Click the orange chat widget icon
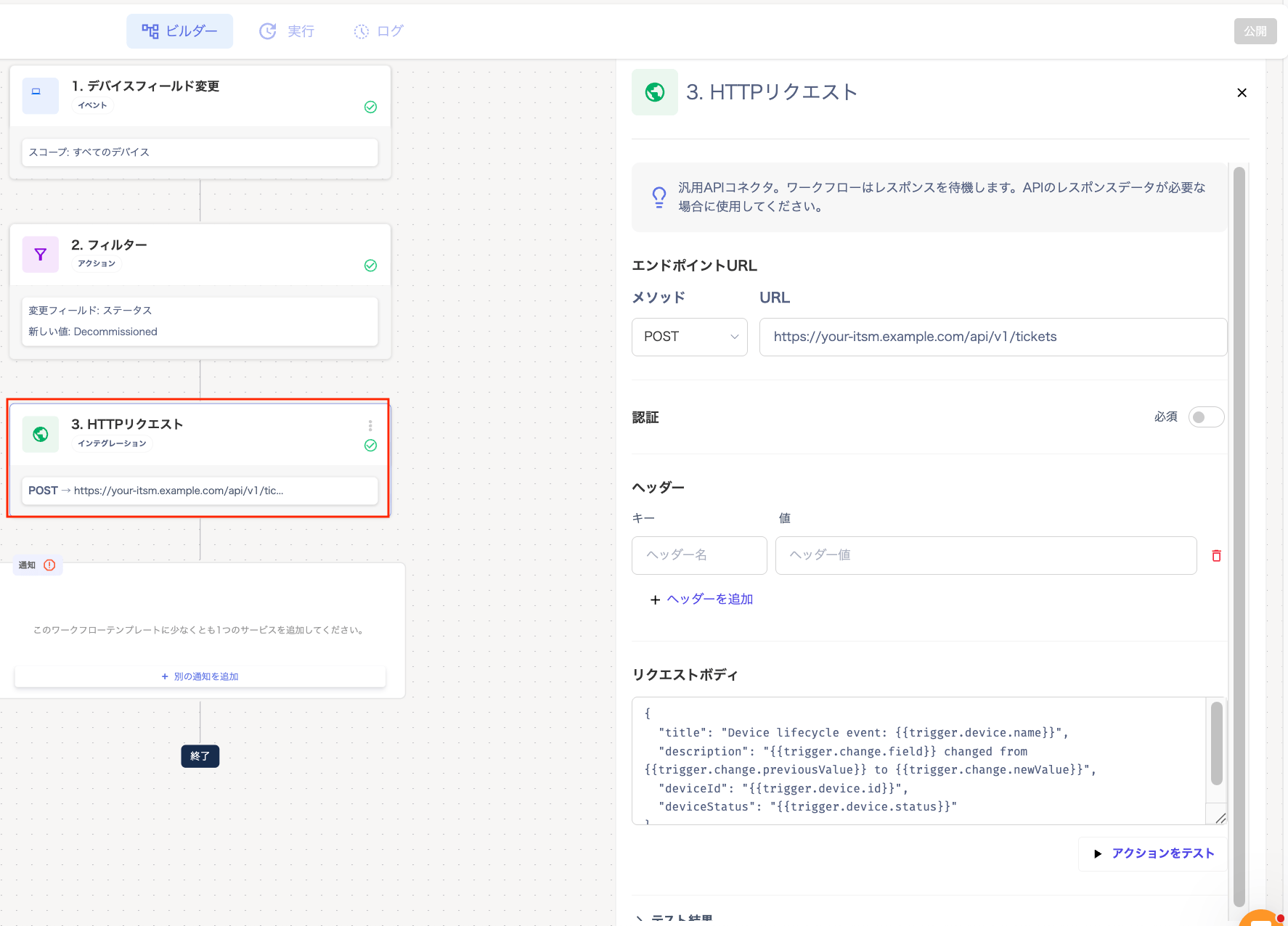This screenshot has height=926, width=1288. [x=1262, y=918]
